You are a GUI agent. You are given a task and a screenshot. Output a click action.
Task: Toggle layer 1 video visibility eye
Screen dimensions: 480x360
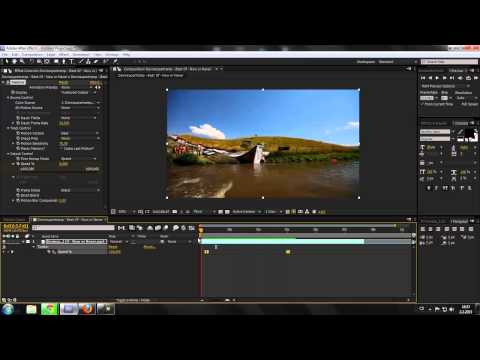click(4, 241)
